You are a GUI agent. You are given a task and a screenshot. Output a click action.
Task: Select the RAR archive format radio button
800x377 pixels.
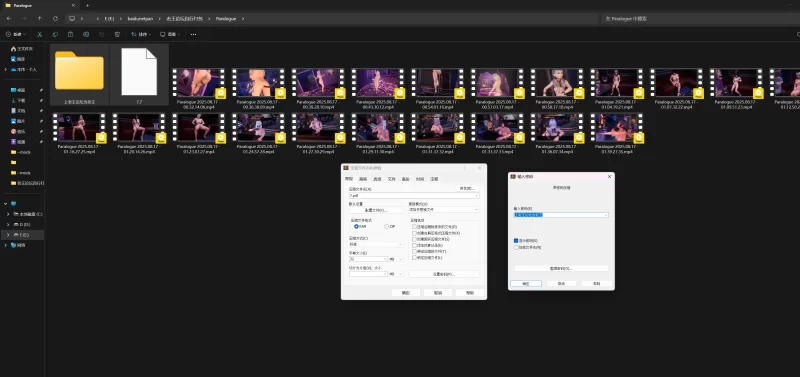click(x=356, y=227)
